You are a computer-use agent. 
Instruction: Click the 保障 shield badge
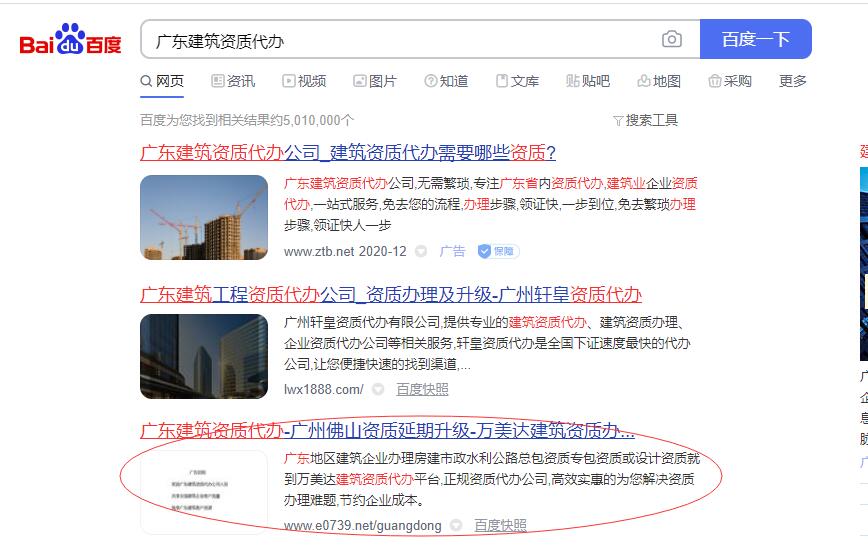(498, 251)
